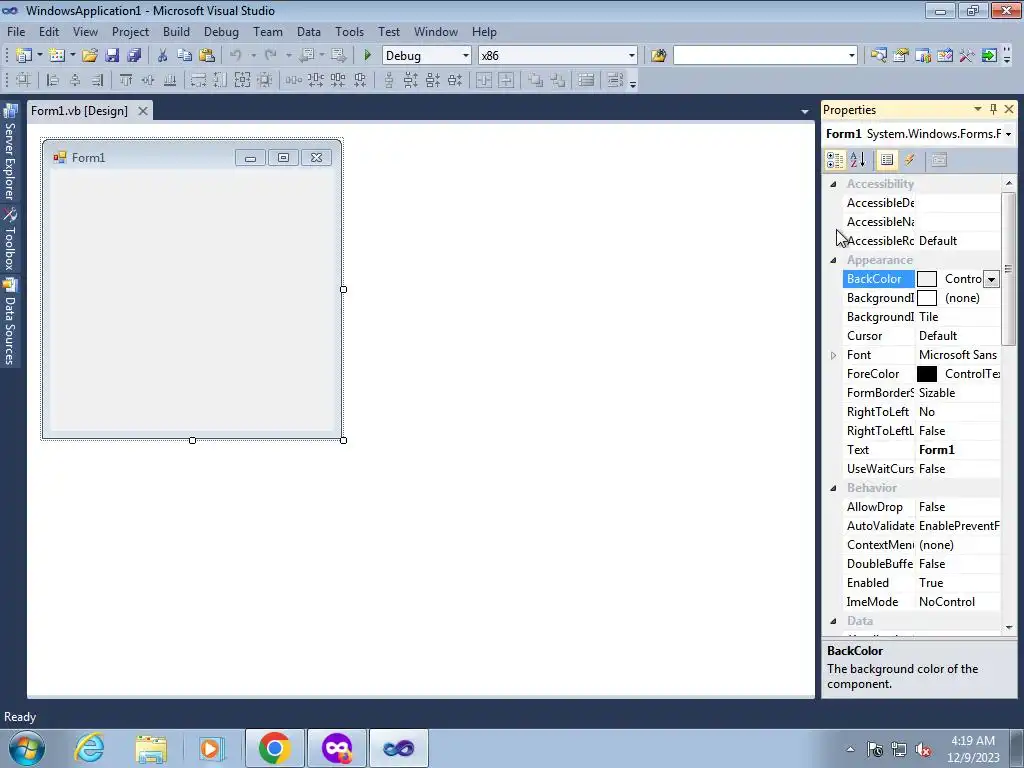Select the Enabled property row
This screenshot has width=1024, height=768.
point(921,583)
